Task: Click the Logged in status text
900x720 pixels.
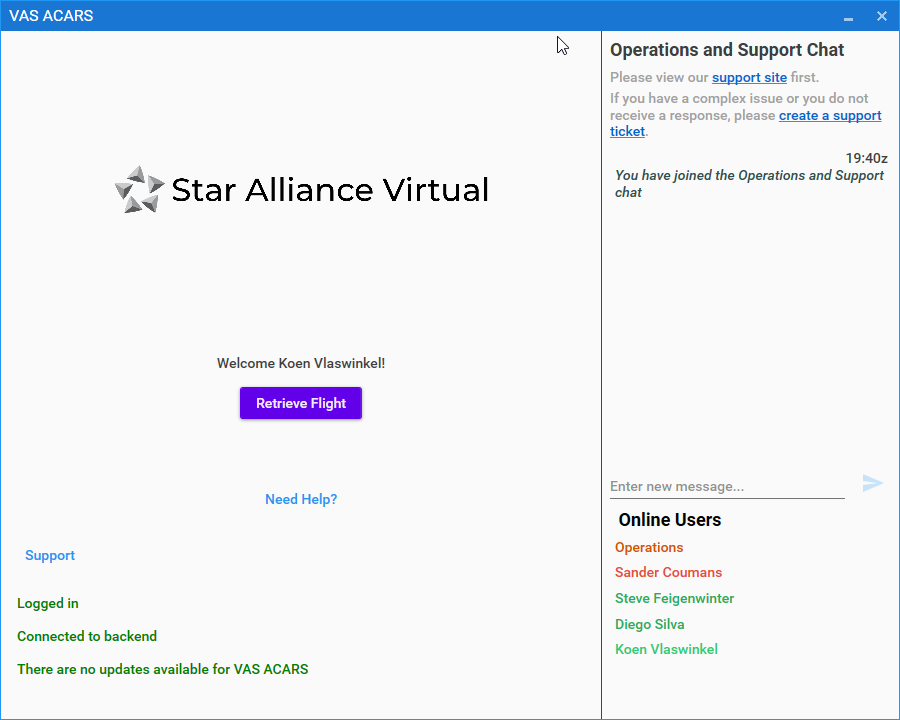Action: (48, 603)
